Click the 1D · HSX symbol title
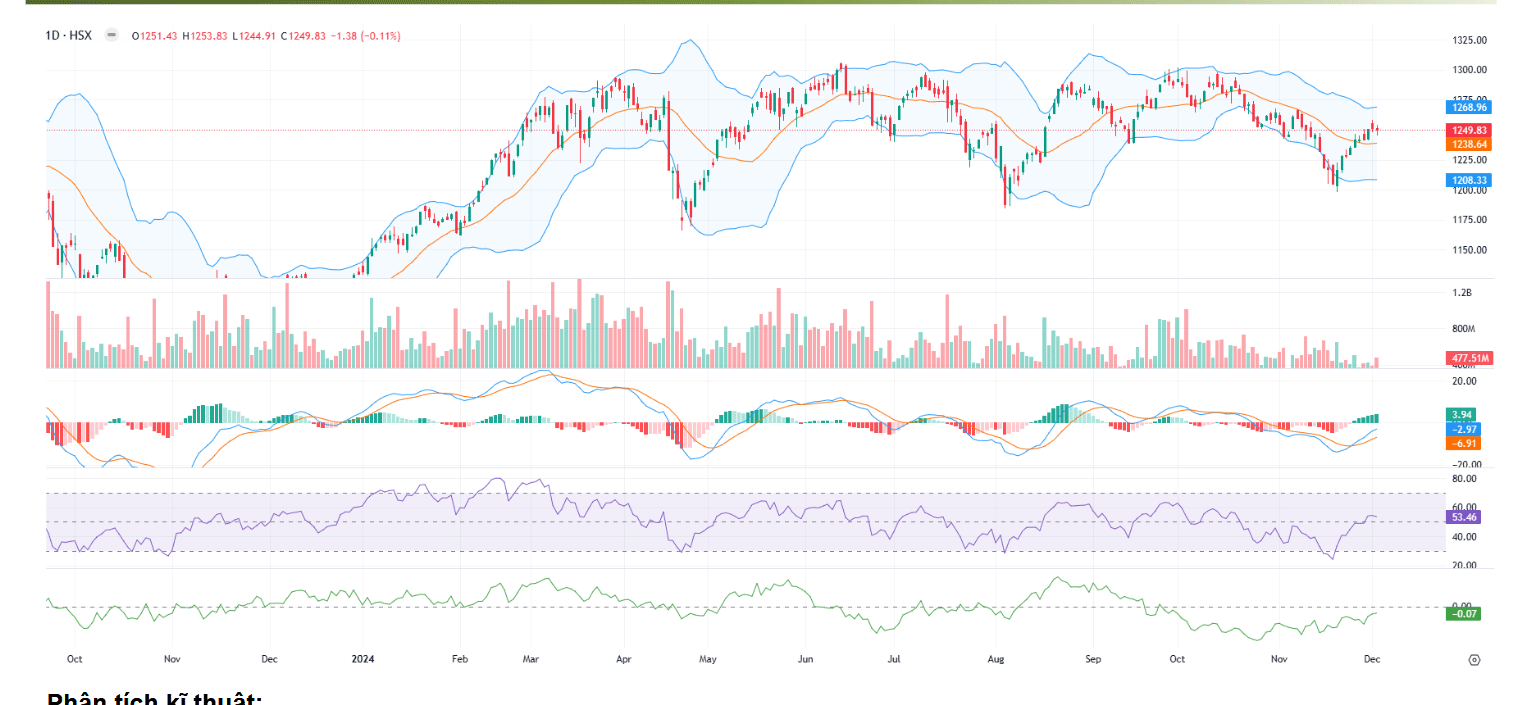 pyautogui.click(x=68, y=35)
